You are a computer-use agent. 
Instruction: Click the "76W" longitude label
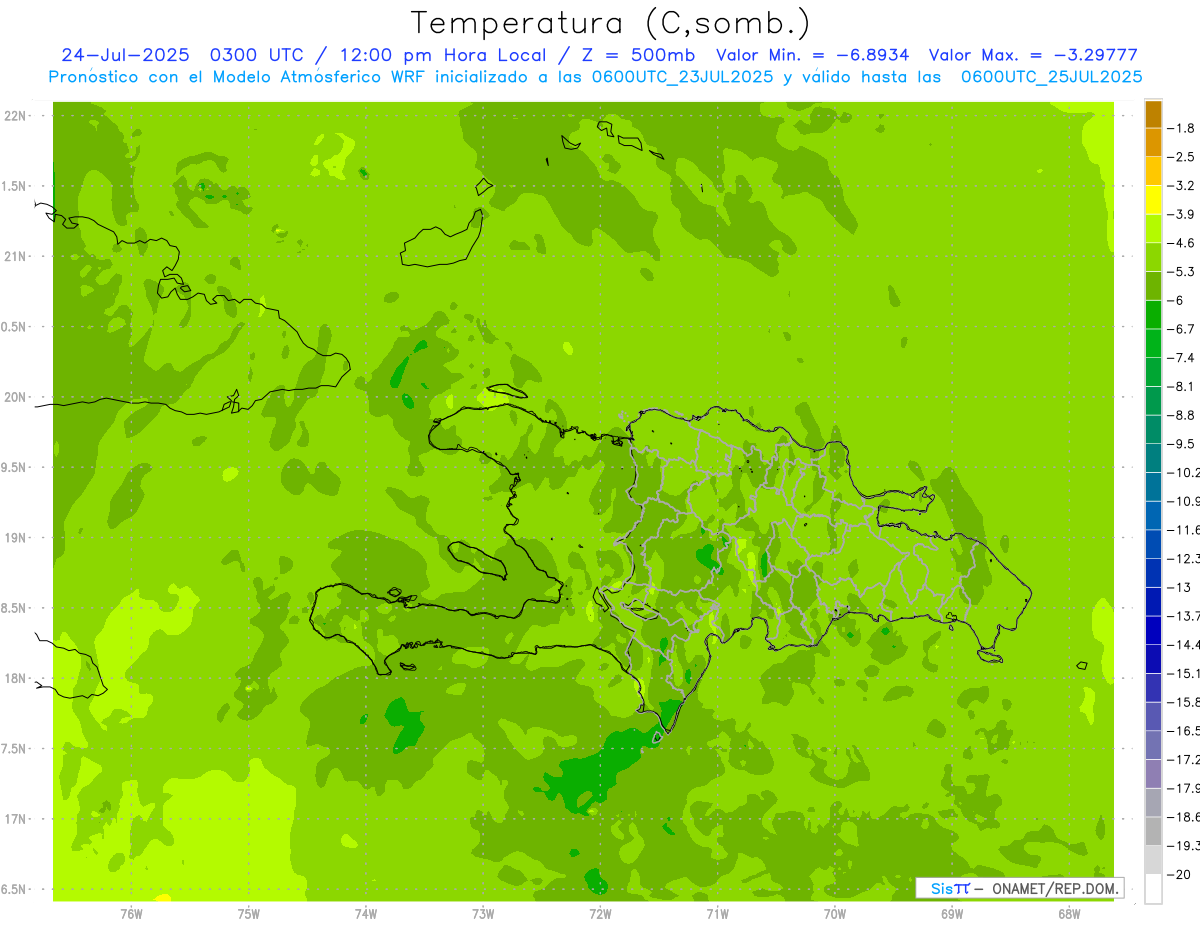point(131,914)
